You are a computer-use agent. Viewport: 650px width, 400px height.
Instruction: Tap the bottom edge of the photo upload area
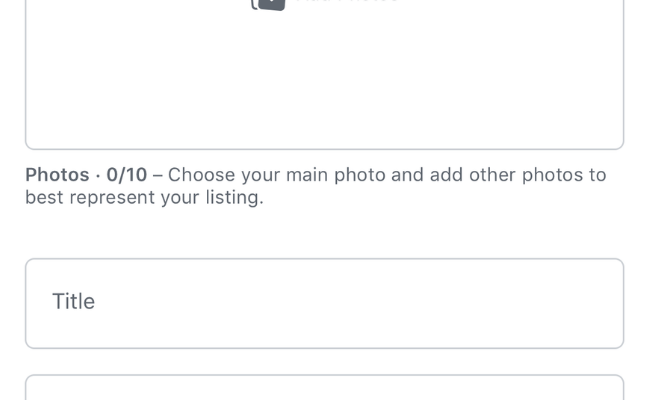(324, 147)
